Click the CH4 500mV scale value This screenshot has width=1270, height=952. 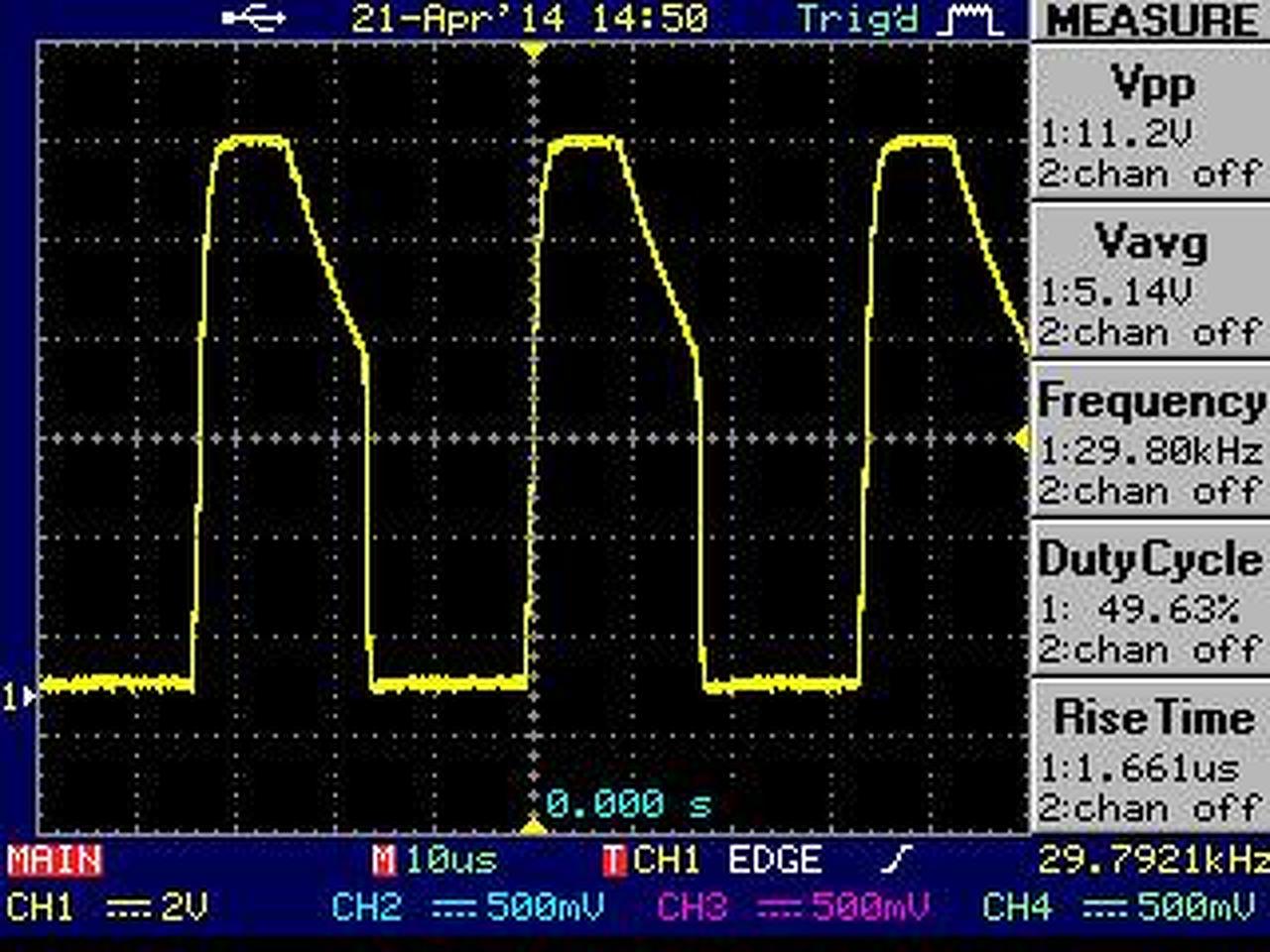pos(1196,906)
